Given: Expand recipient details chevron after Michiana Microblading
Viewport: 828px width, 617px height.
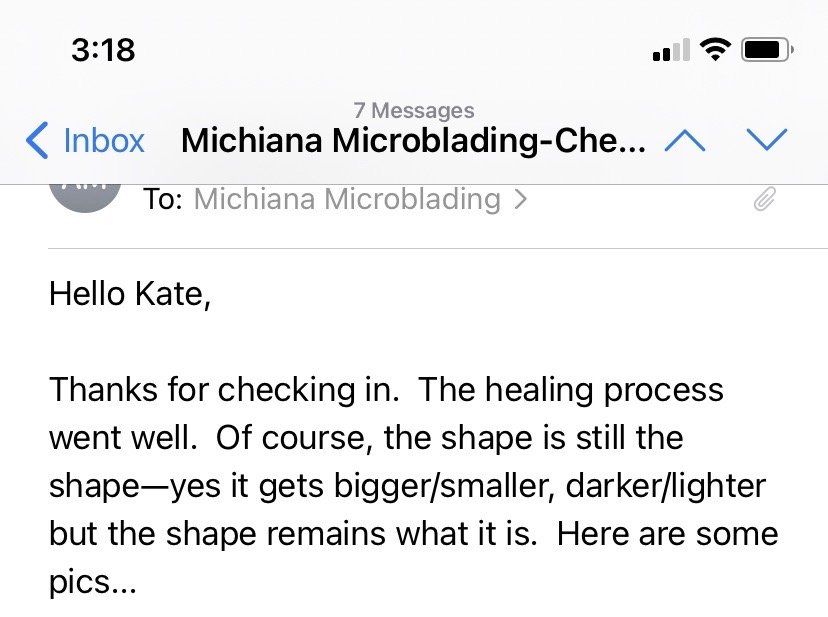Looking at the screenshot, I should pos(519,200).
